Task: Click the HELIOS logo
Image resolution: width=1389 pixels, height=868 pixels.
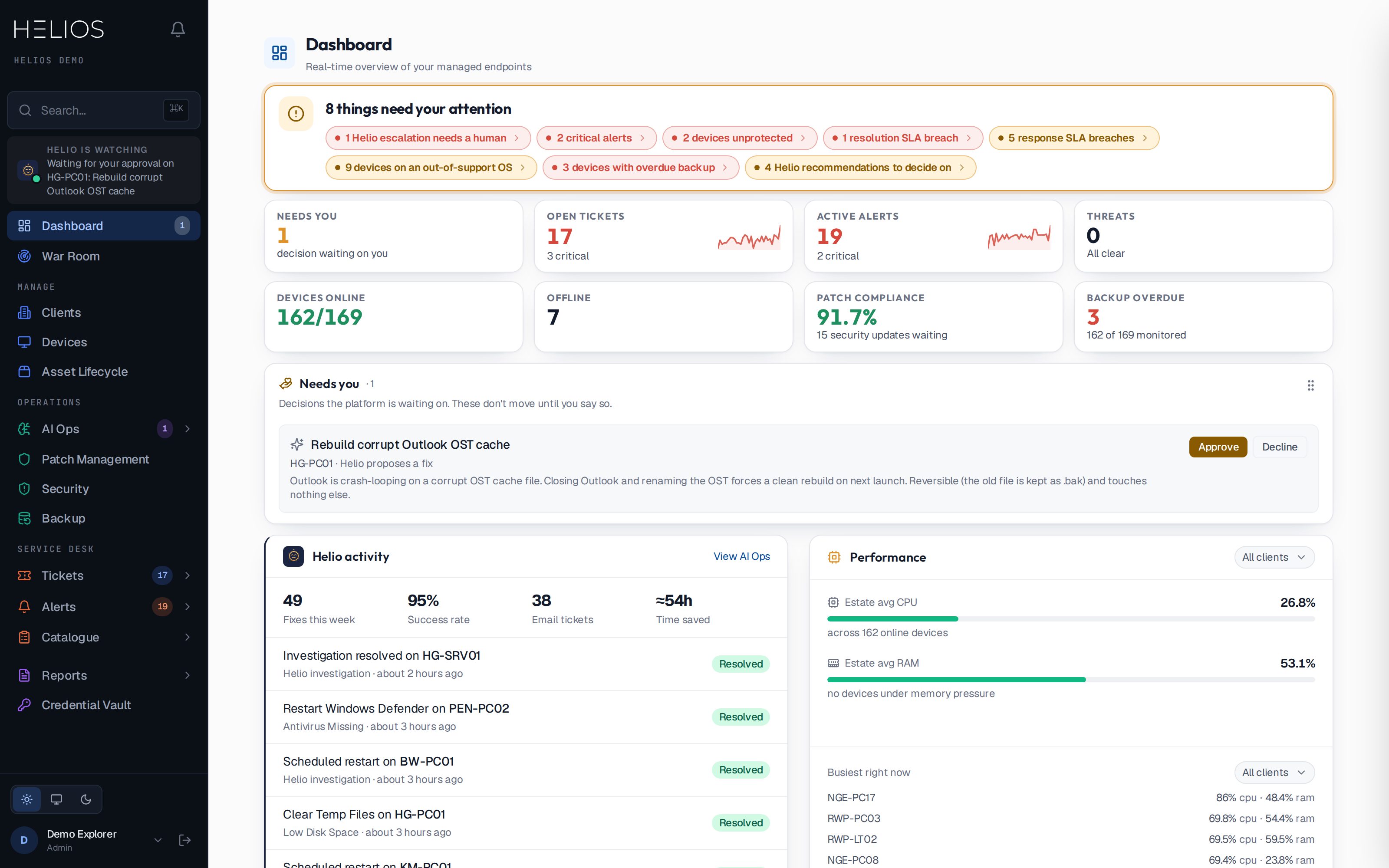Action: pos(59,29)
